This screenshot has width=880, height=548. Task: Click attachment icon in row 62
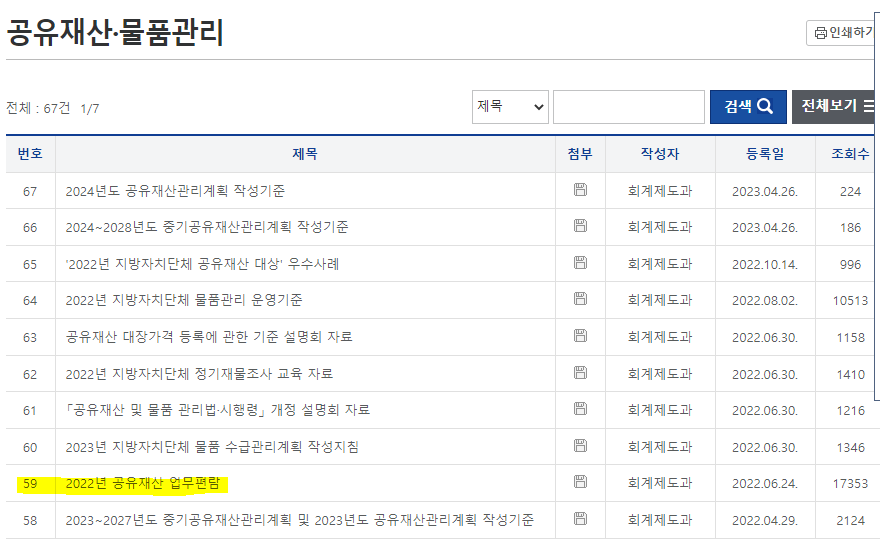coord(580,373)
